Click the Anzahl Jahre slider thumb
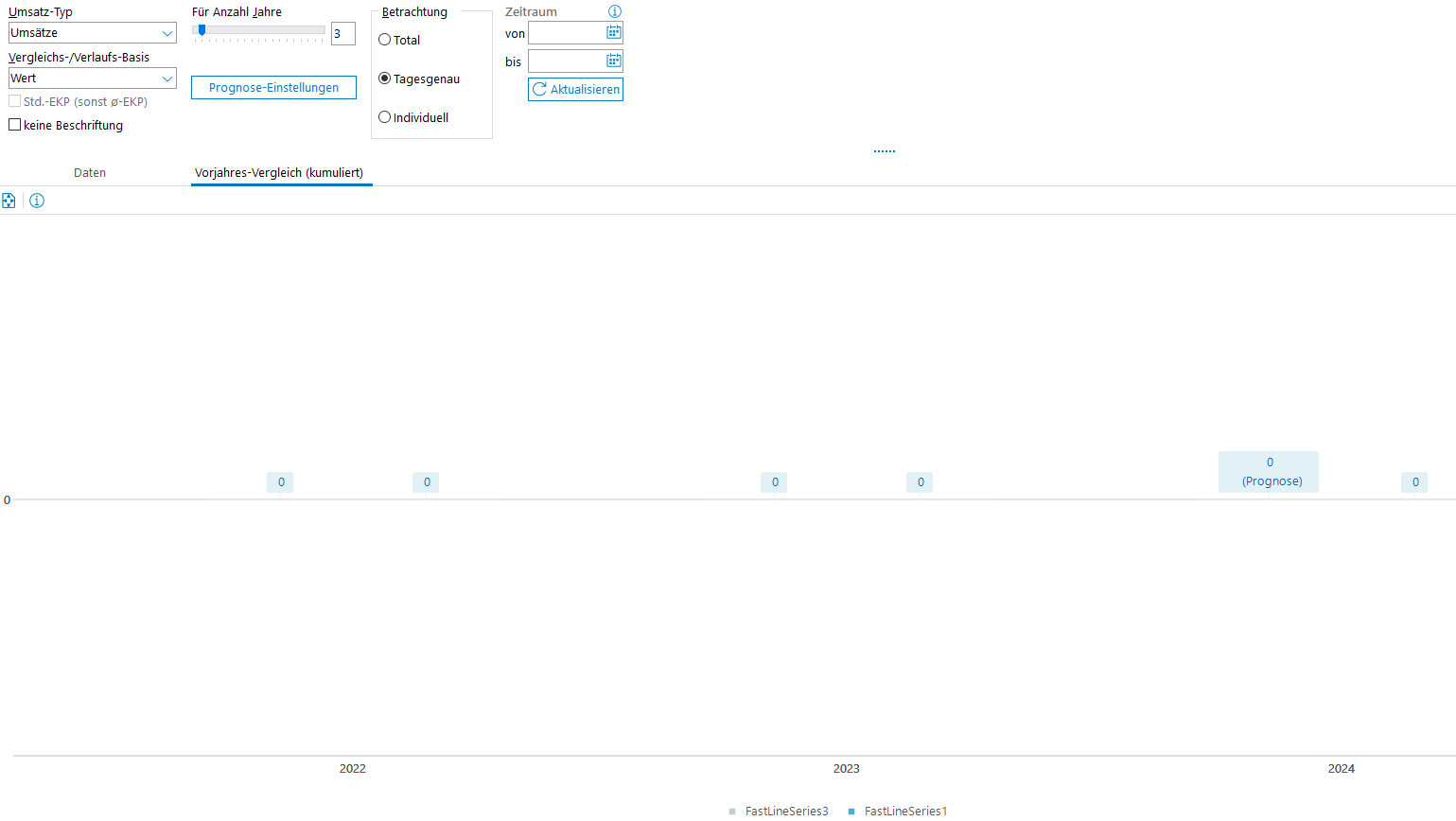The height and width of the screenshot is (821, 1456). point(202,30)
